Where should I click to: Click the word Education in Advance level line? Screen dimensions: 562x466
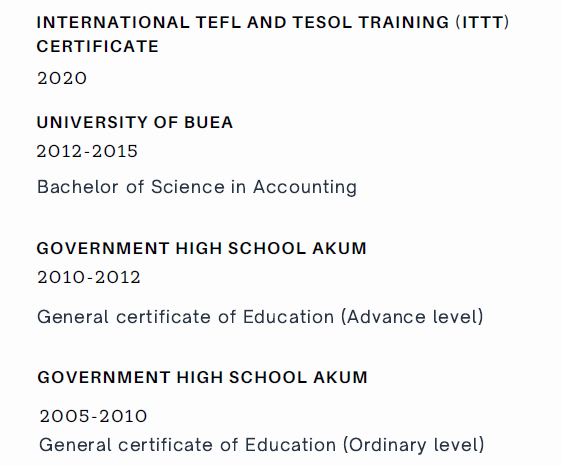coord(289,317)
